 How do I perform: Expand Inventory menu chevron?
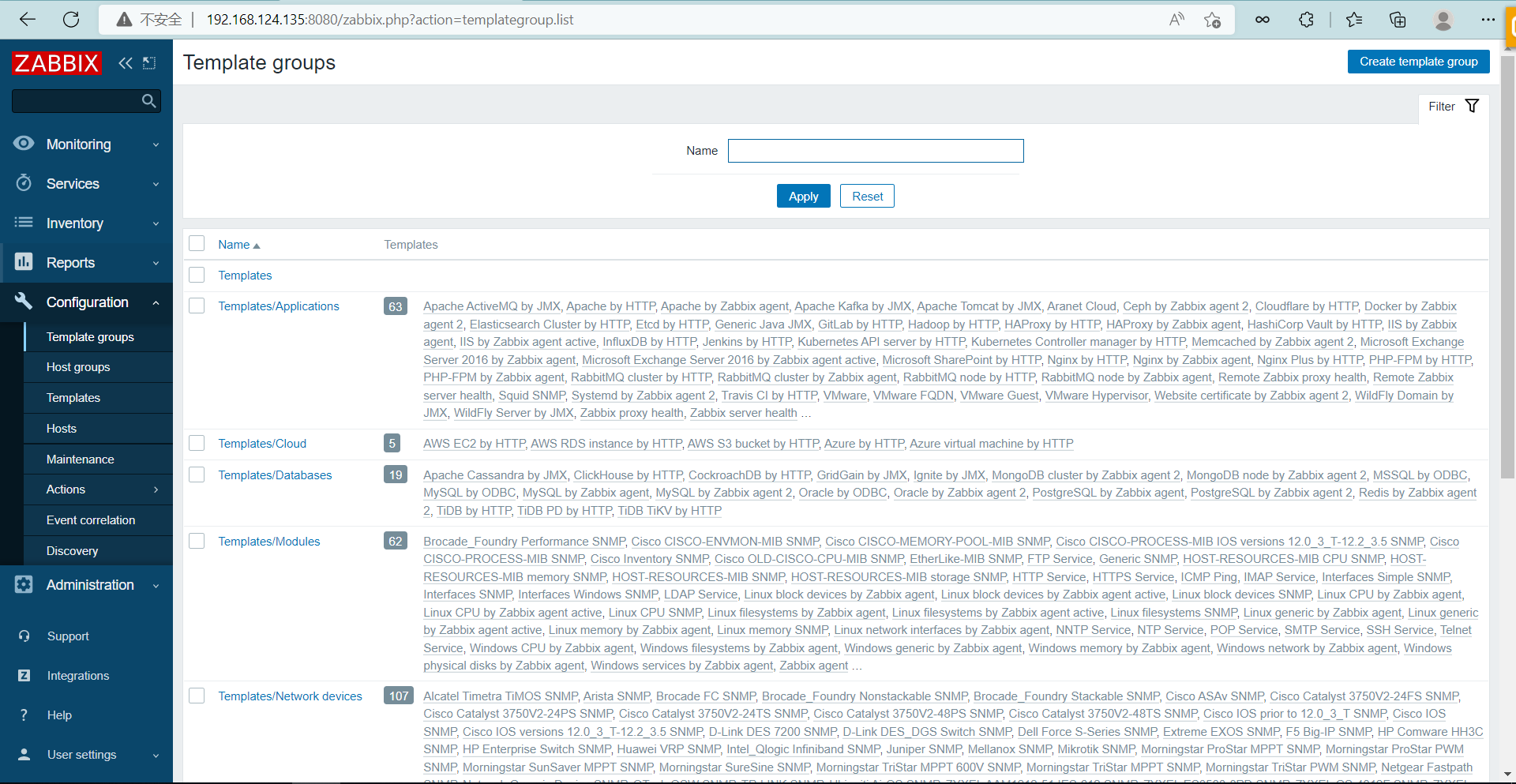point(156,223)
